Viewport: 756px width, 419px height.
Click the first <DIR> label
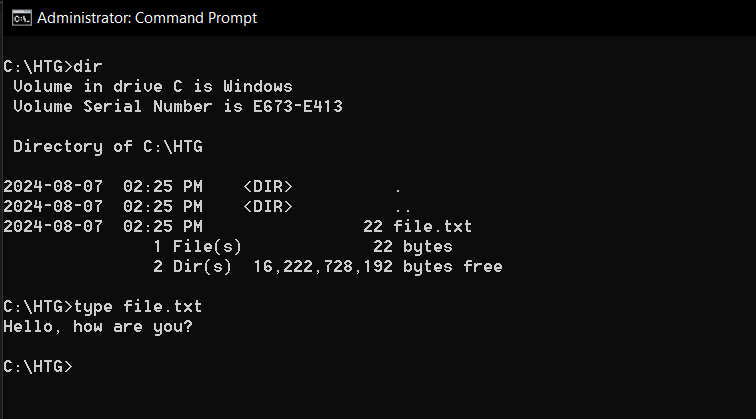pyautogui.click(x=267, y=187)
